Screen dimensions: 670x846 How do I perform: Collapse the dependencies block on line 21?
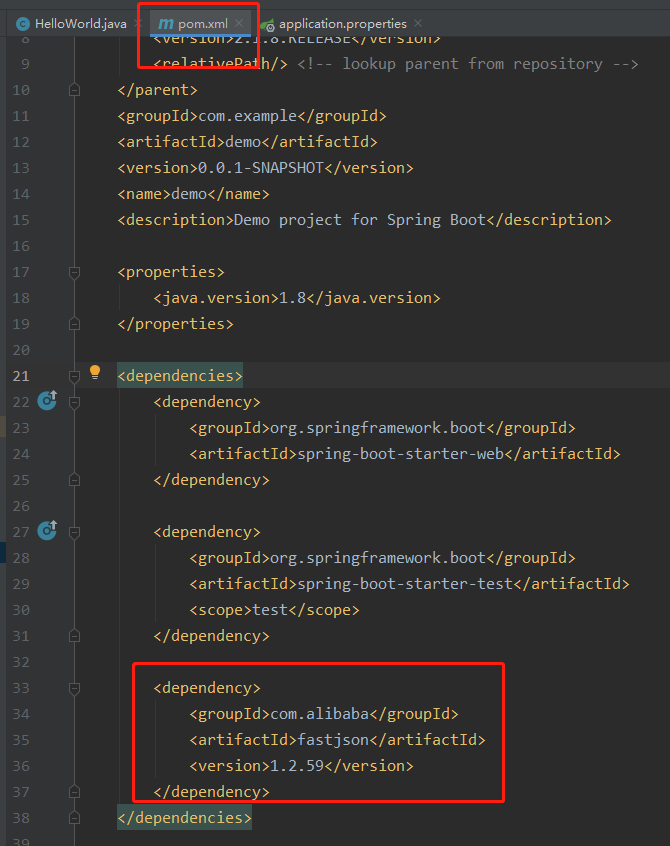pyautogui.click(x=74, y=376)
